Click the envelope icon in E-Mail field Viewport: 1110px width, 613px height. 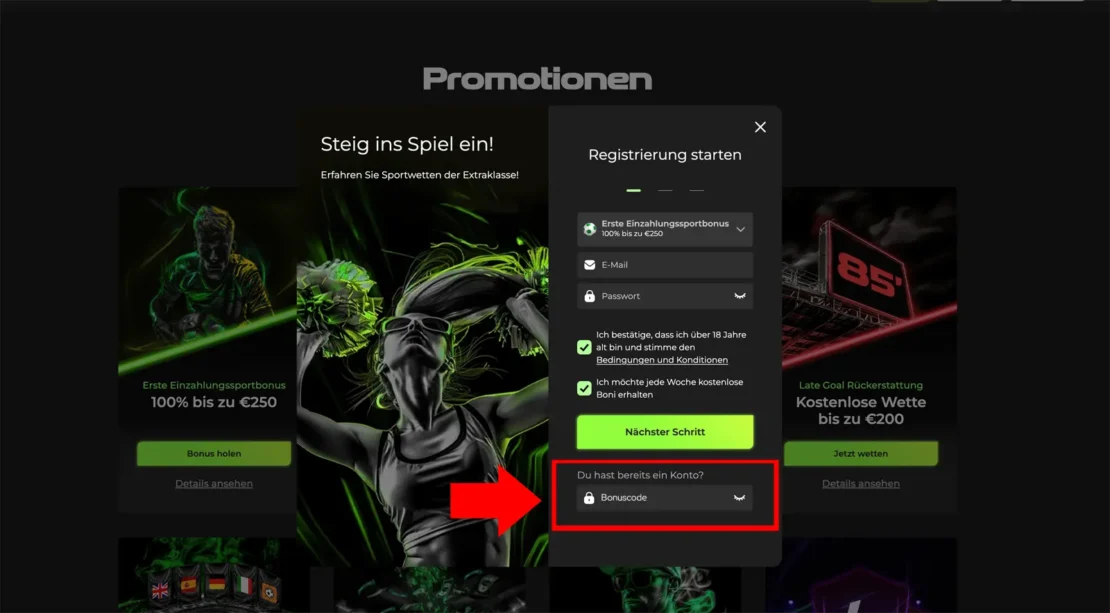(590, 265)
